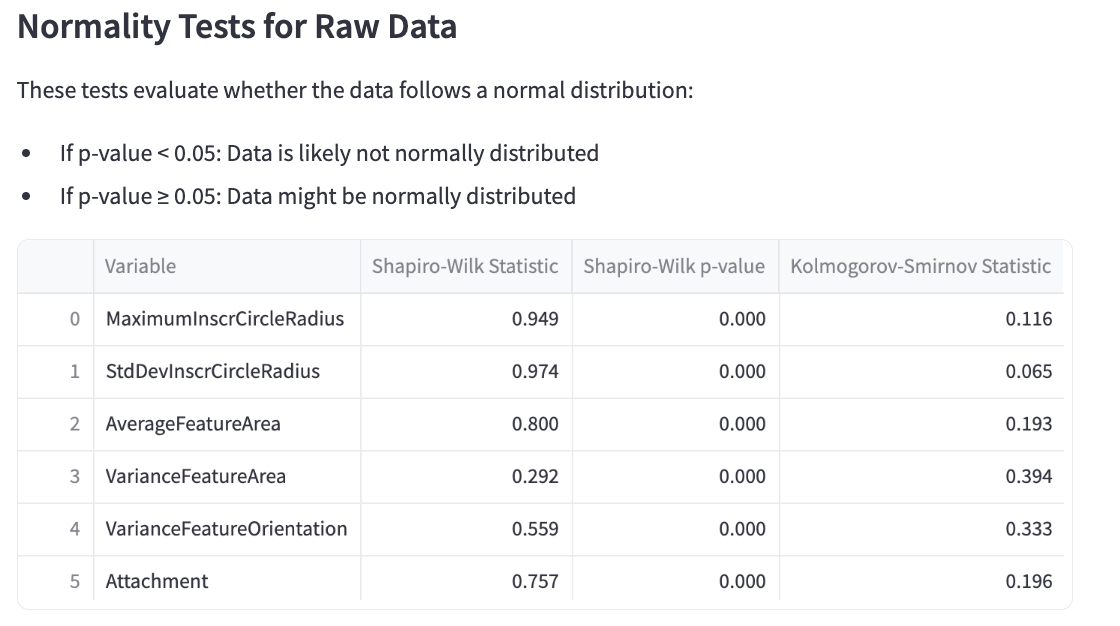Select the AverageFeatureArea cell
The height and width of the screenshot is (626, 1120).
[227, 424]
